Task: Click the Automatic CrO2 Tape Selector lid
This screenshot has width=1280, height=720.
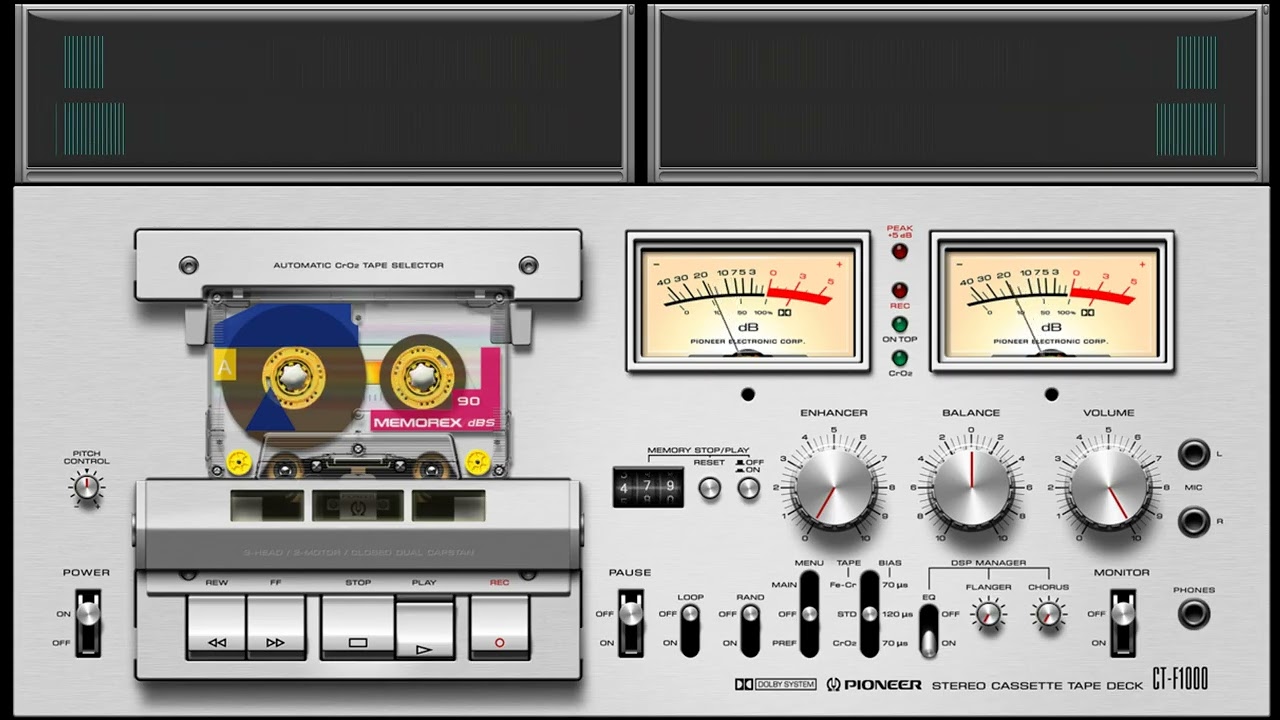Action: click(358, 265)
